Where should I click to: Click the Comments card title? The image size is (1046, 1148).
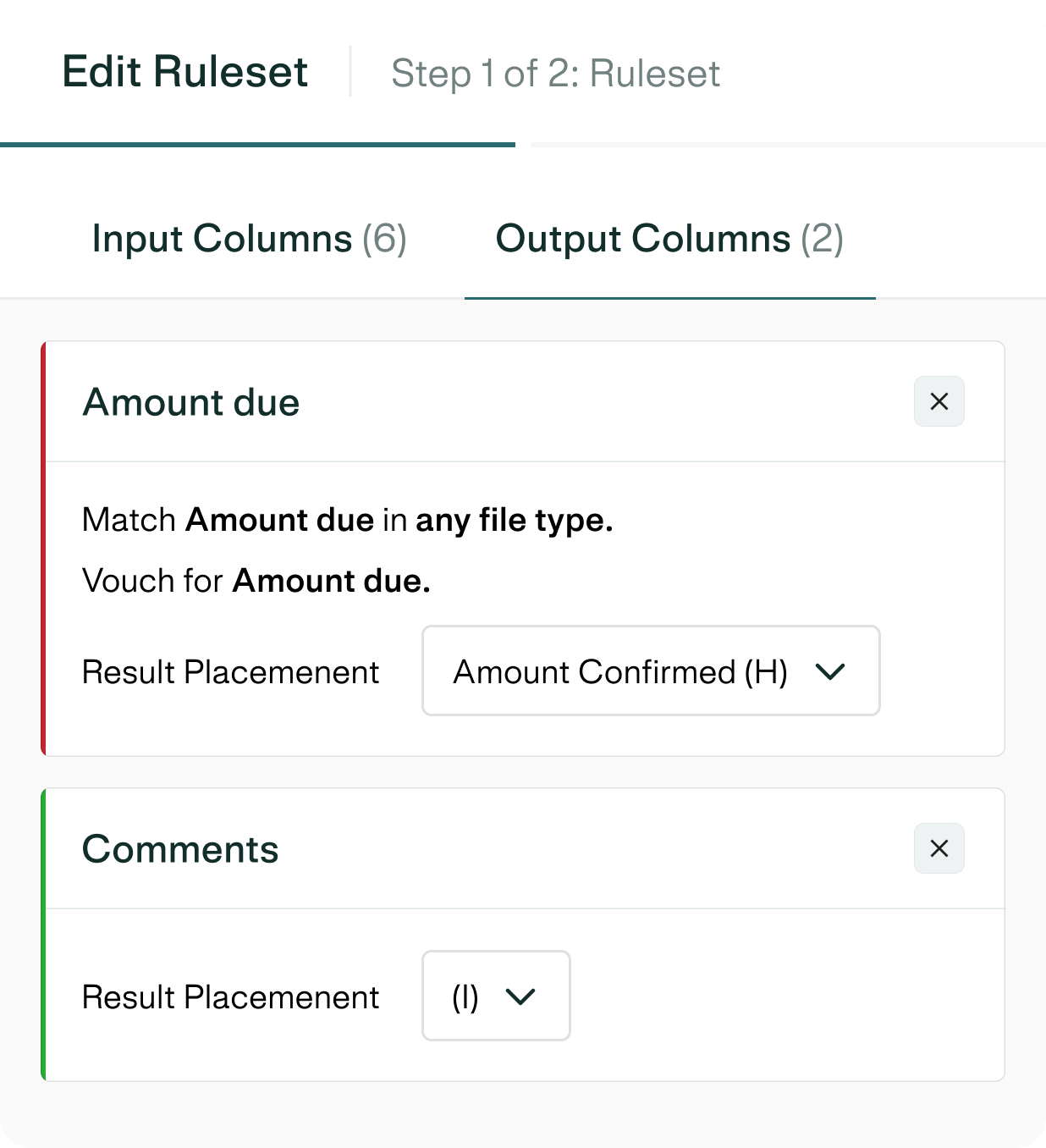pyautogui.click(x=180, y=849)
